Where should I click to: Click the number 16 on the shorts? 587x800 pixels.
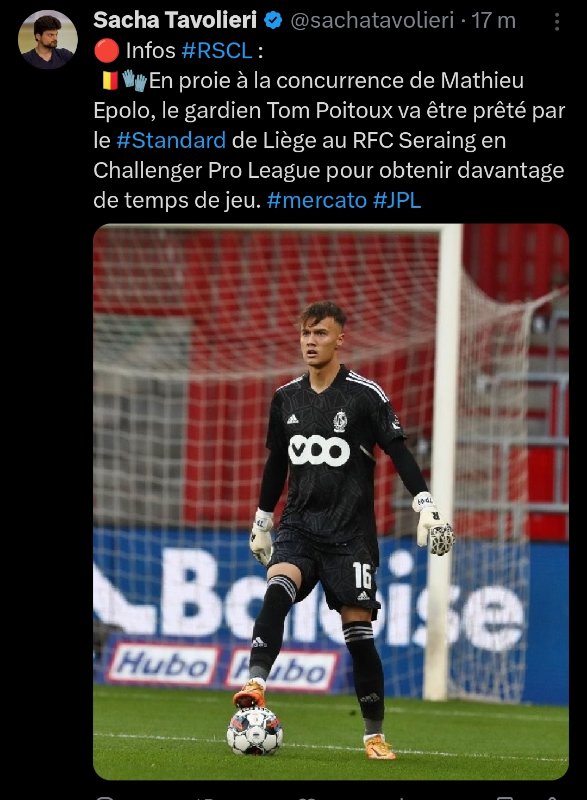[x=362, y=575]
